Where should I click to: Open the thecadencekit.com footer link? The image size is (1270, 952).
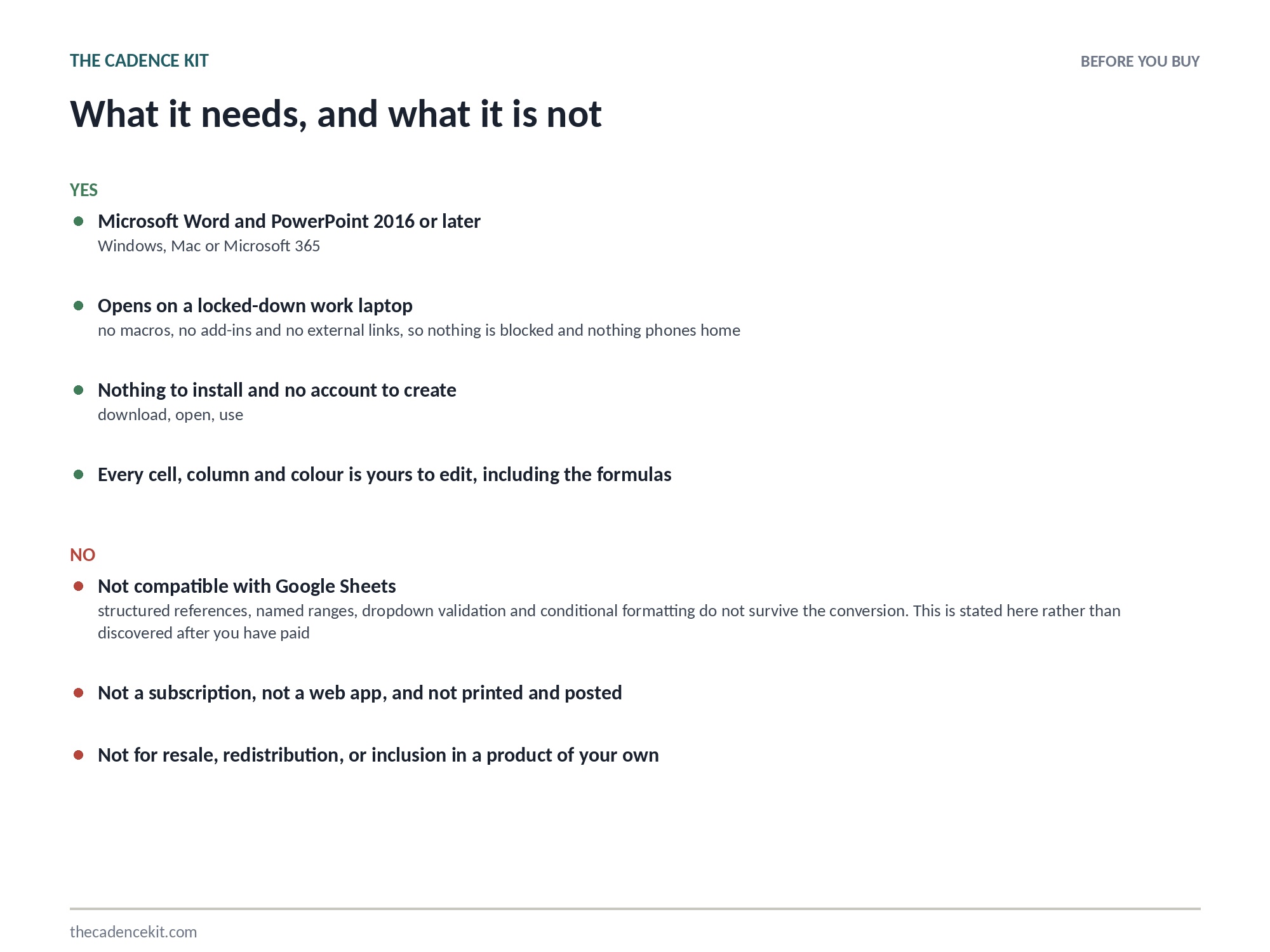click(x=133, y=932)
